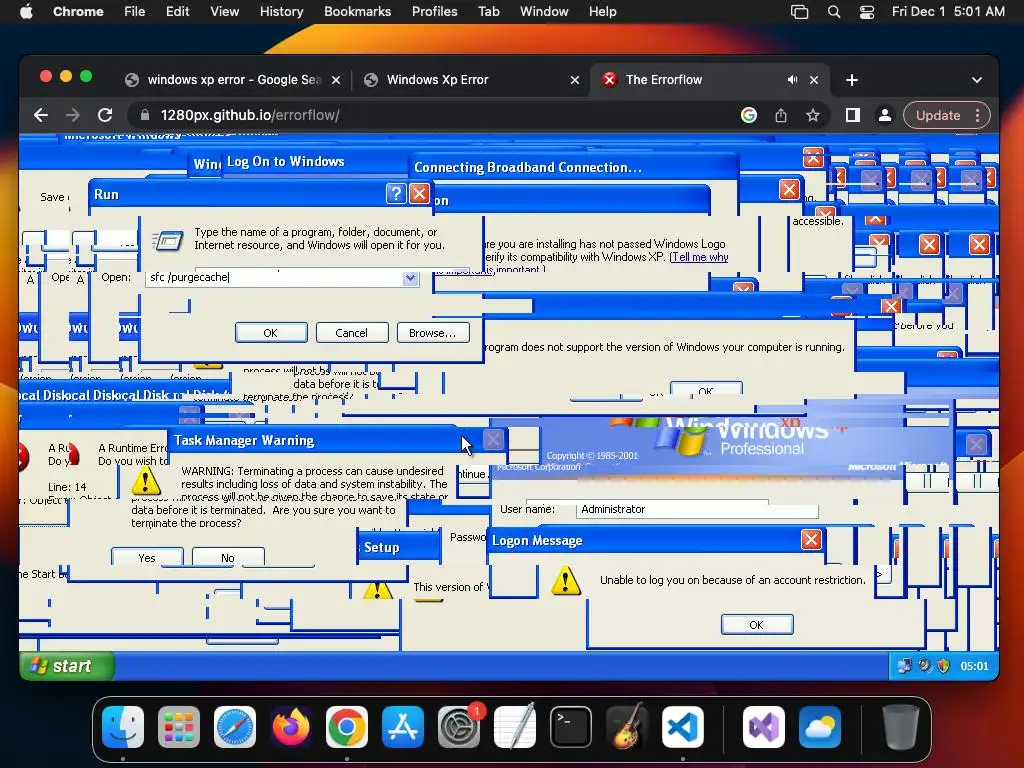Close the Logon Message dialog
The image size is (1024, 768).
click(811, 539)
